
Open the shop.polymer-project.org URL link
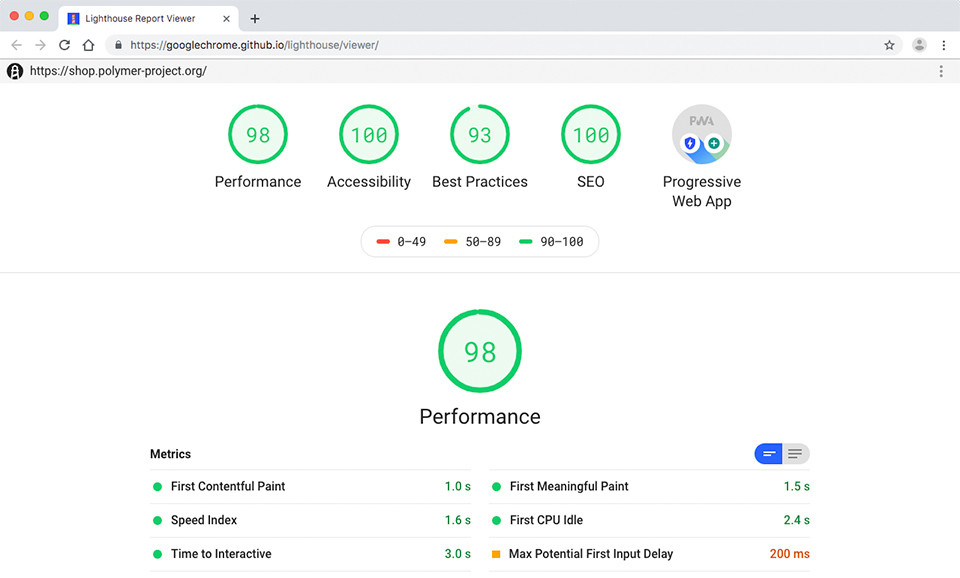pyautogui.click(x=118, y=71)
